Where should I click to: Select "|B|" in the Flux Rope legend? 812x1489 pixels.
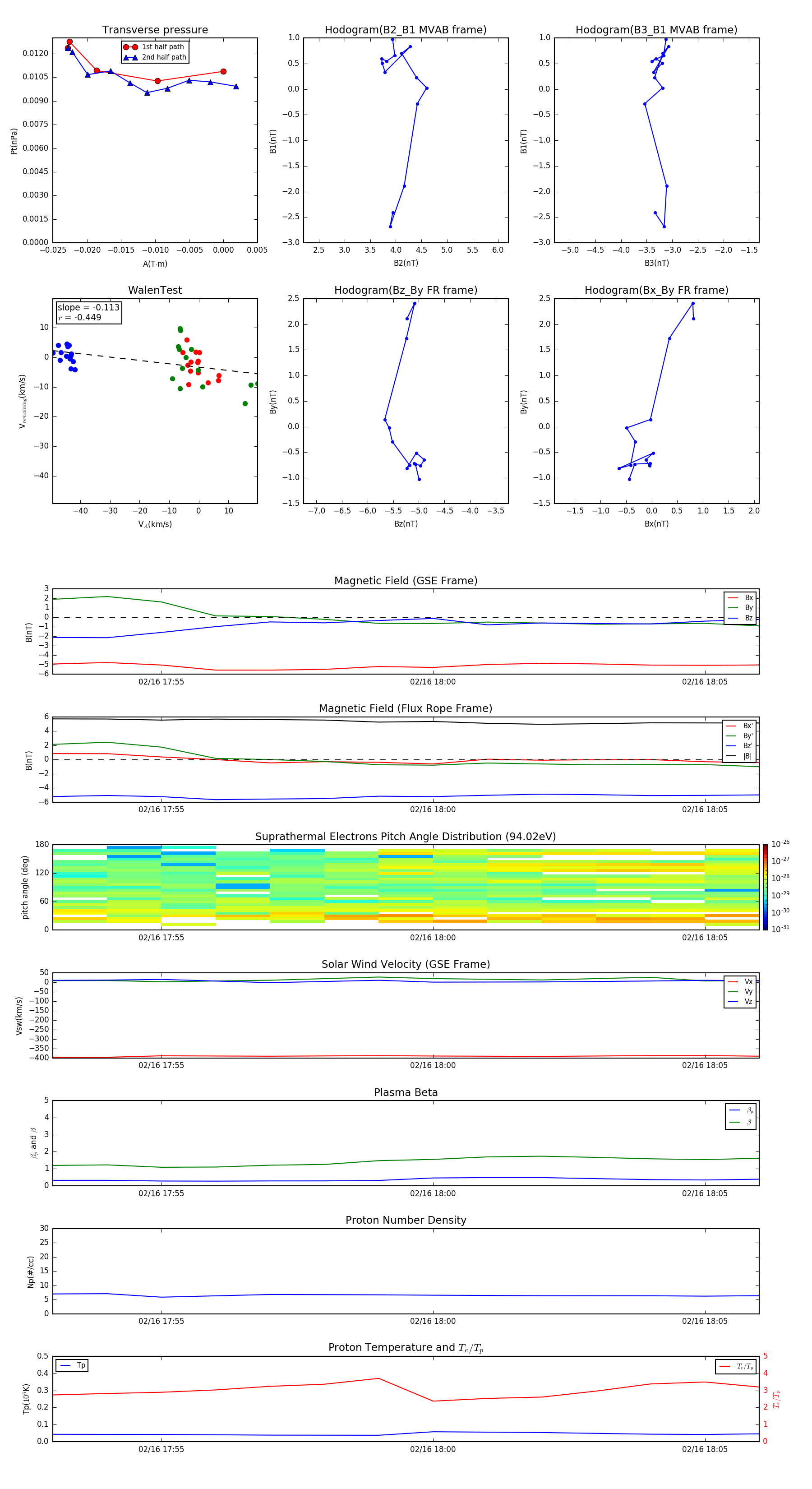[x=740, y=756]
